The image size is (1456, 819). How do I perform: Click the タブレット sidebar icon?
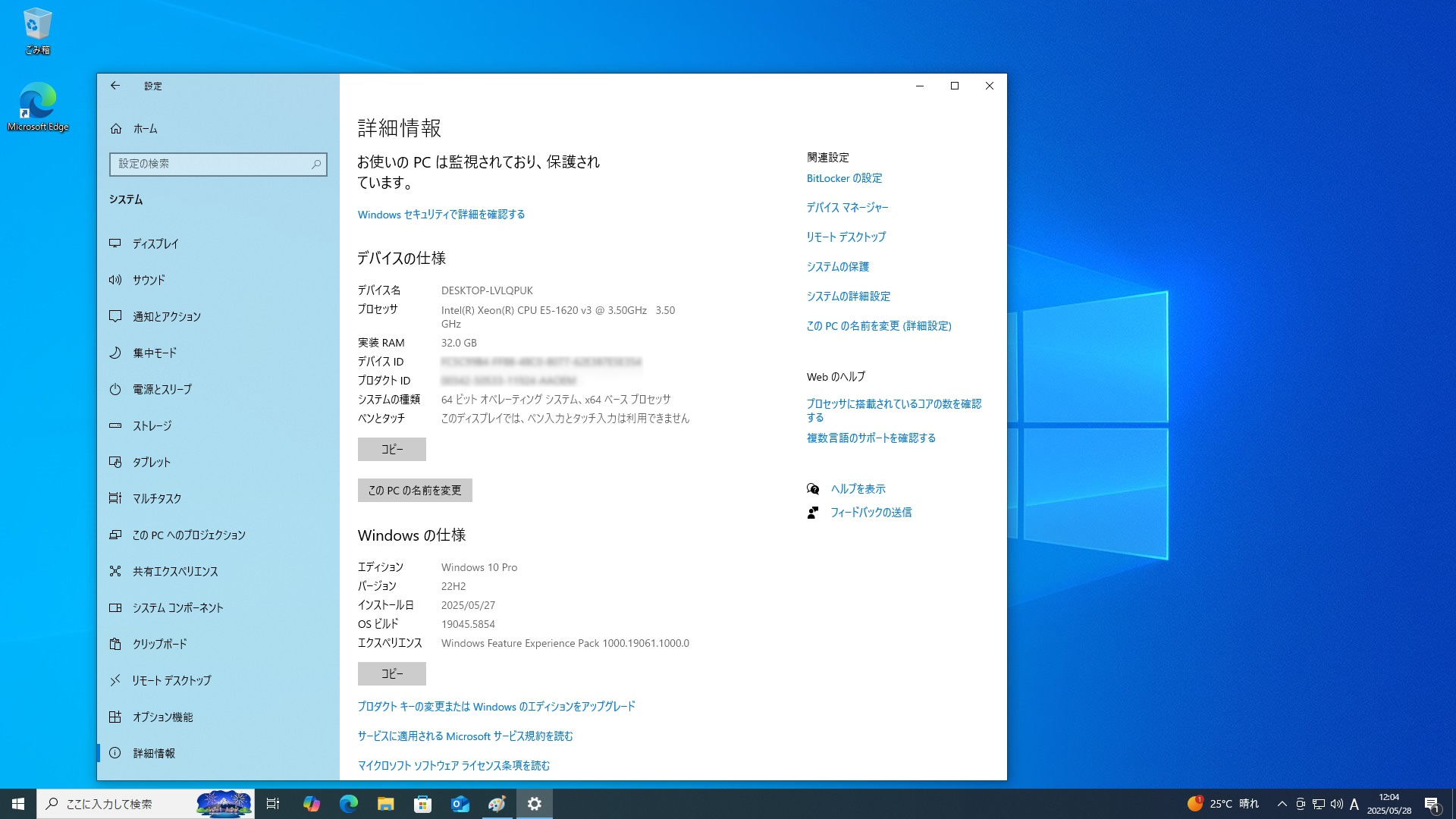tap(115, 462)
